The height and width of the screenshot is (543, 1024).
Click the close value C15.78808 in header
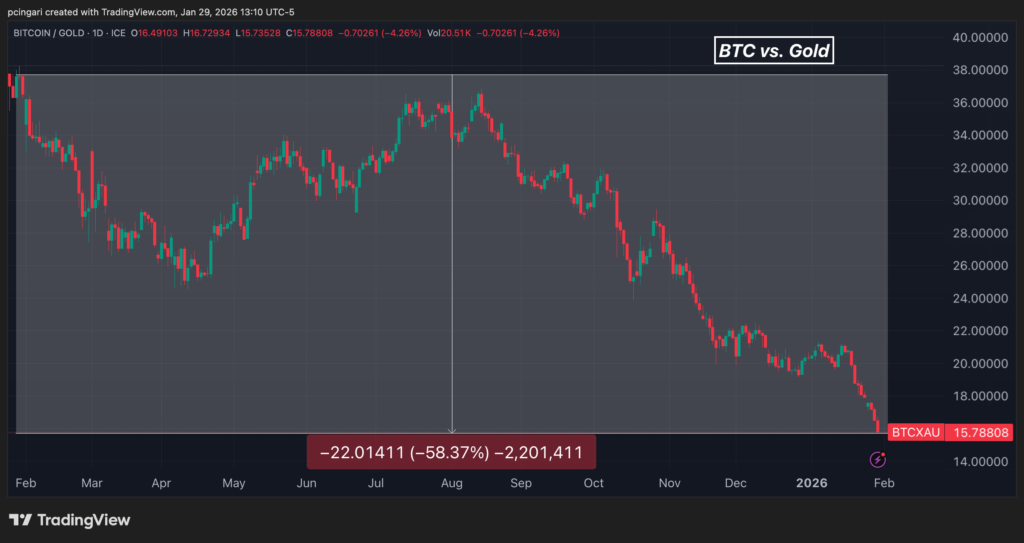[x=314, y=33]
